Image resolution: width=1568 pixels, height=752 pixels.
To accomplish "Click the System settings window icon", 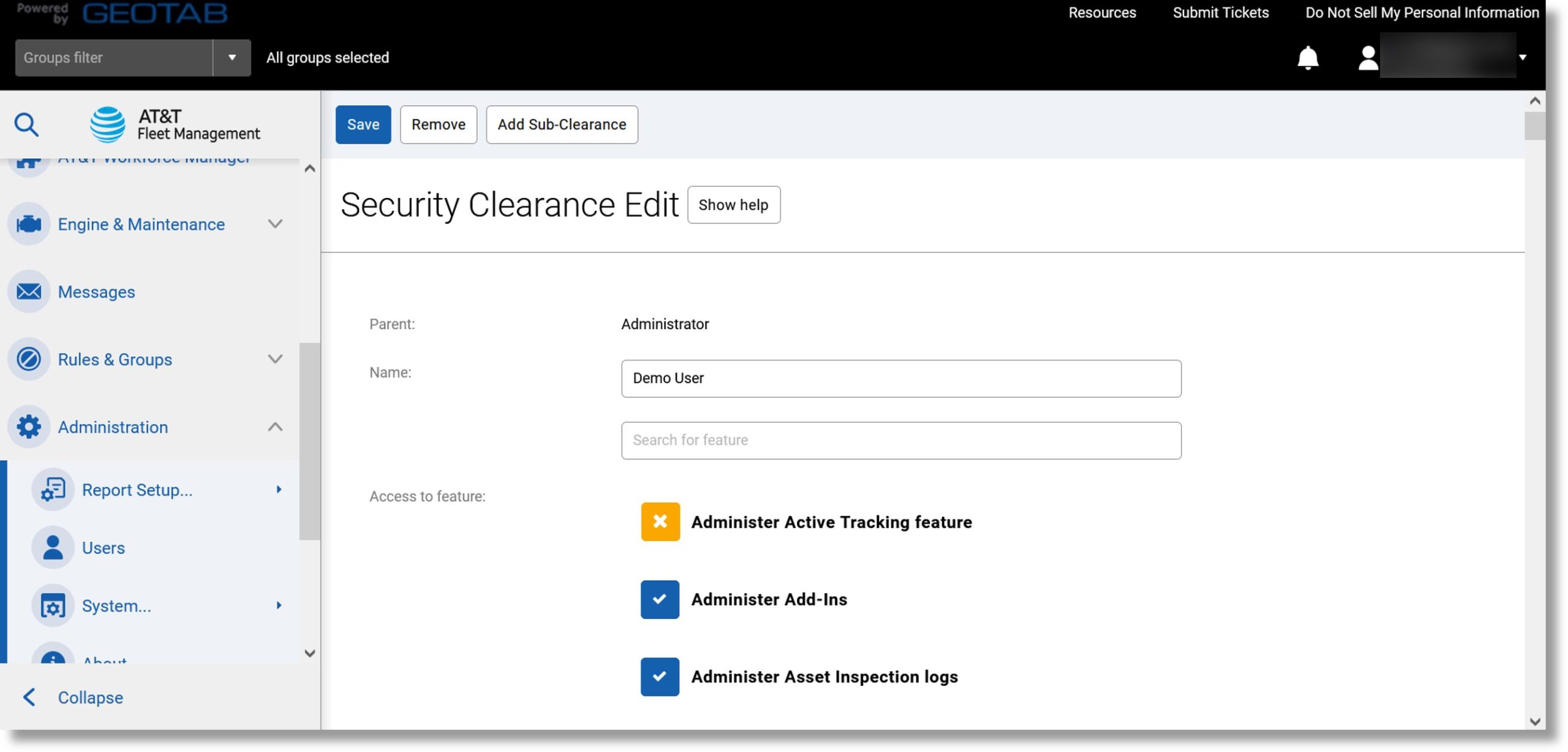I will (53, 606).
